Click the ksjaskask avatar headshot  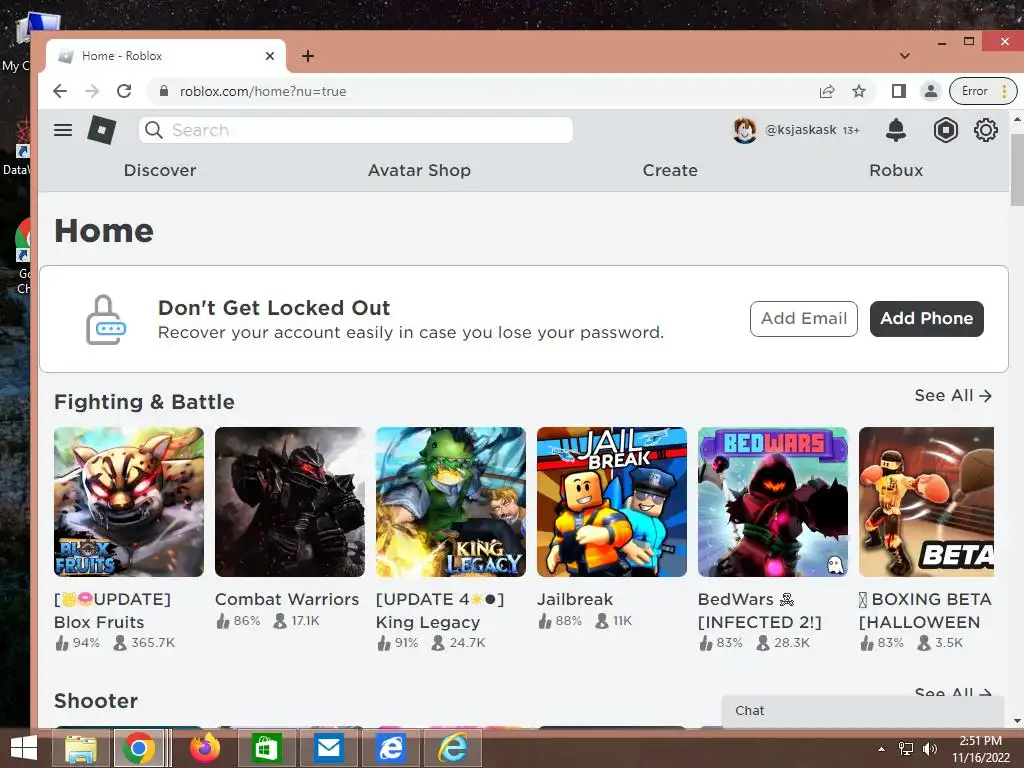[744, 130]
